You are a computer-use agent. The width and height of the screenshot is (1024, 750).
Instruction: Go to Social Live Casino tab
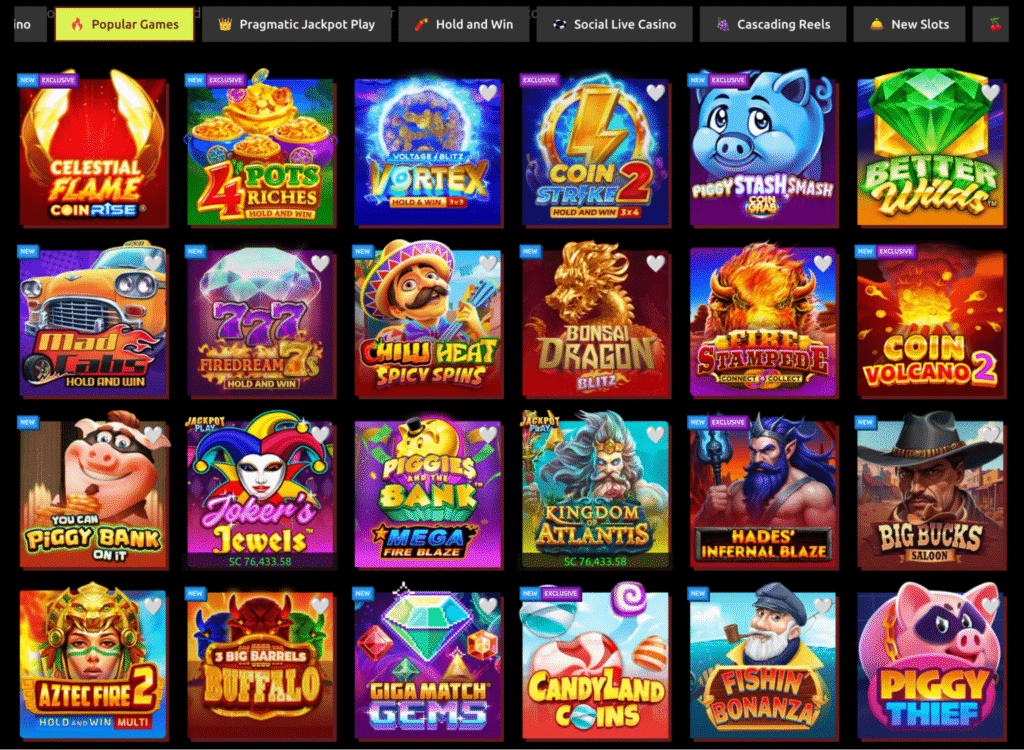pos(615,24)
